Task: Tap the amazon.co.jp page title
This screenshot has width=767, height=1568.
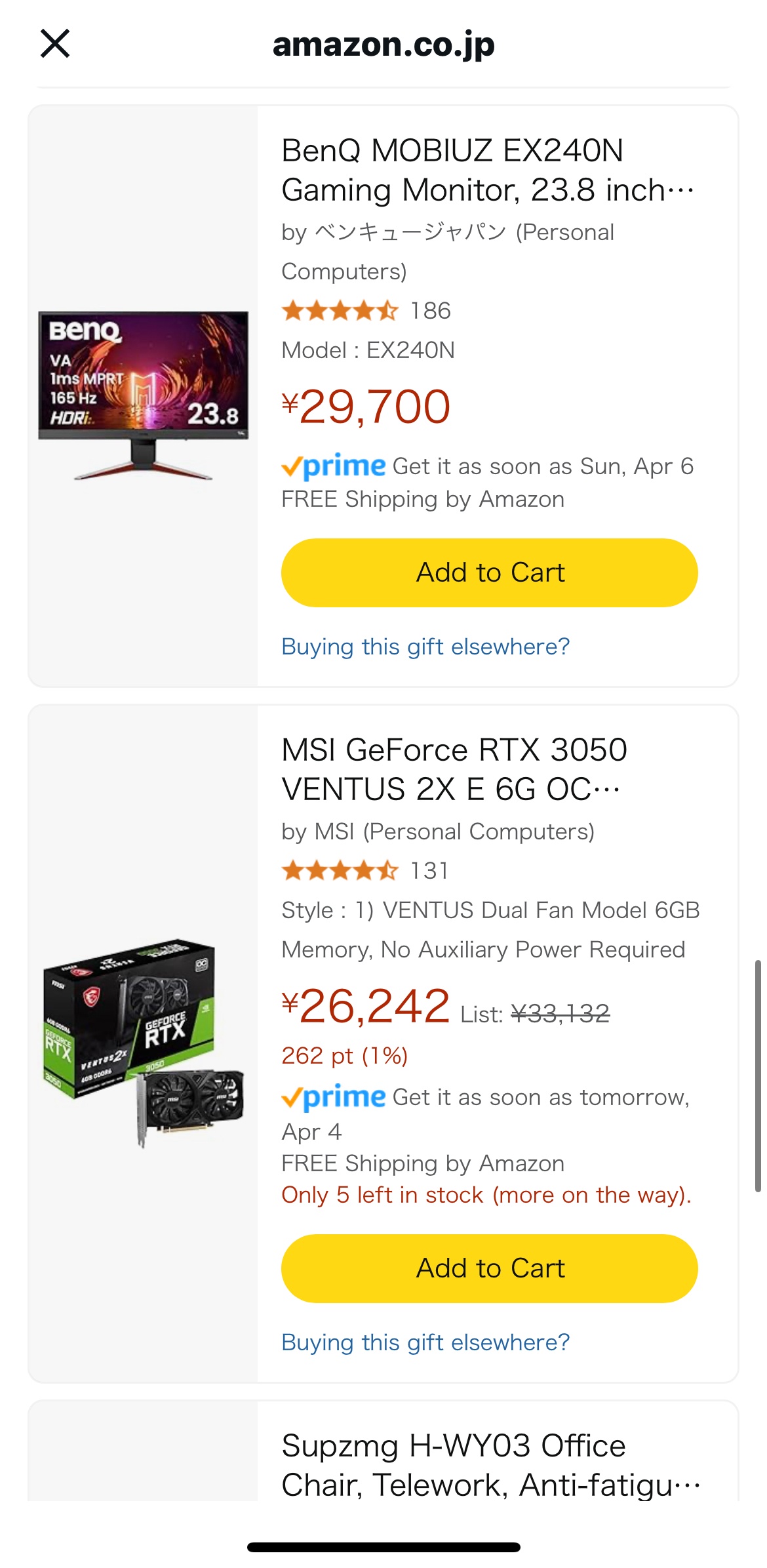Action: tap(383, 45)
